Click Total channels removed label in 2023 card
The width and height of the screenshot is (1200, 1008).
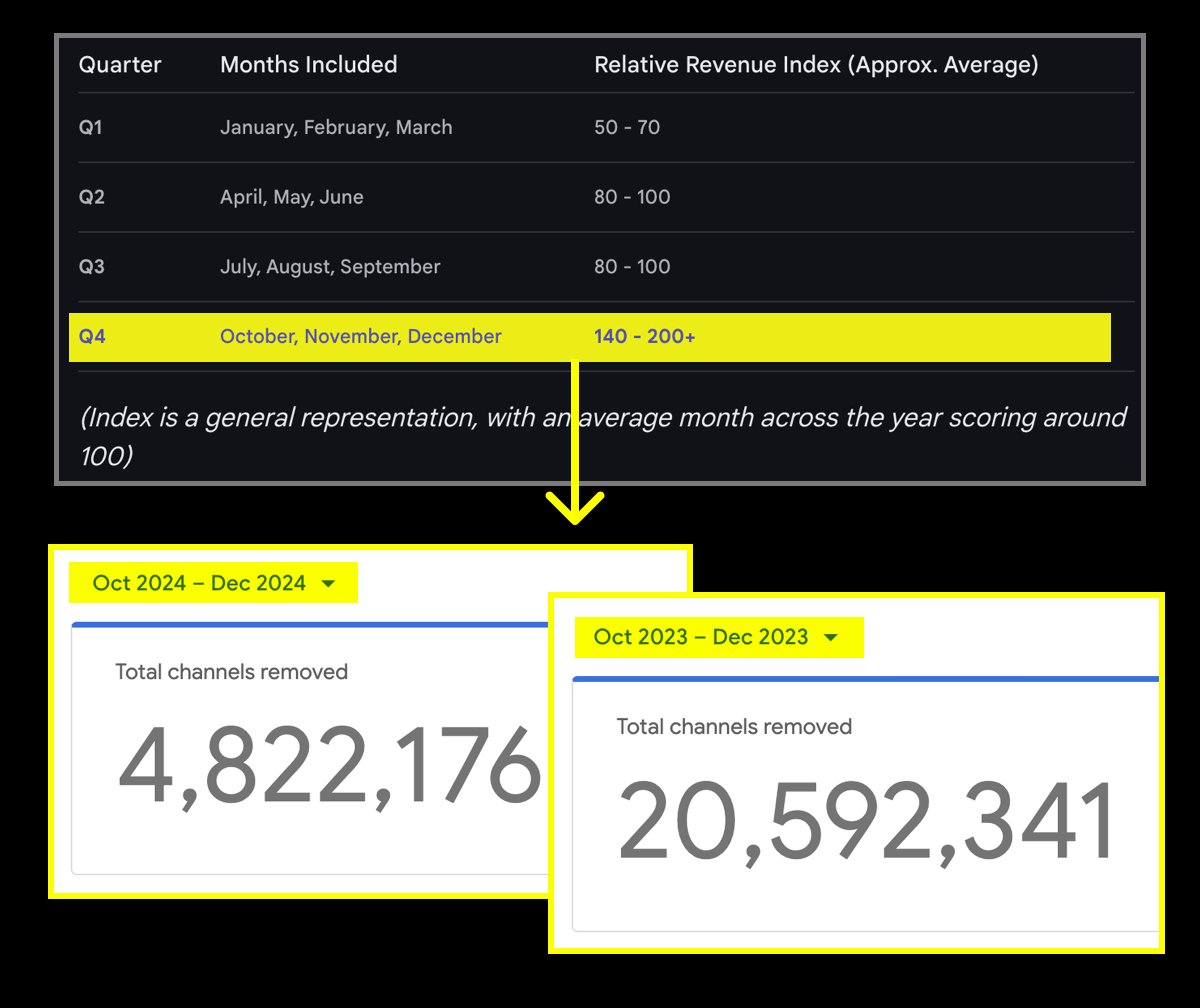pyautogui.click(x=734, y=727)
